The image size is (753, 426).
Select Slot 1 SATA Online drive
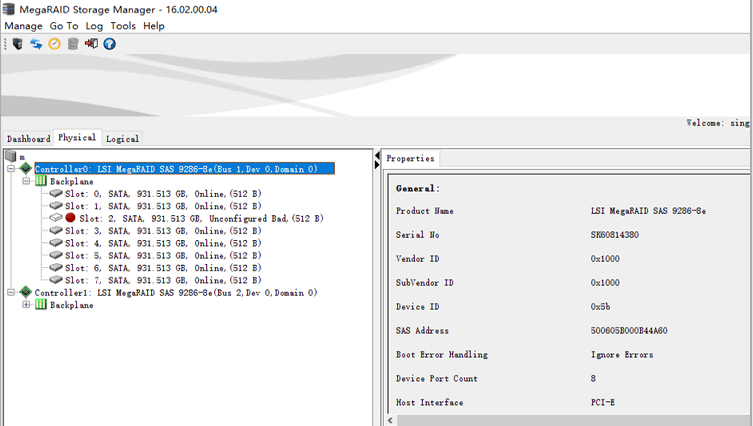(163, 206)
